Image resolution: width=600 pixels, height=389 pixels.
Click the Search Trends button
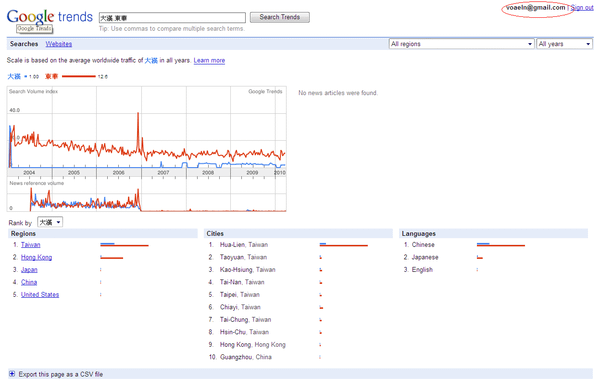pos(280,17)
